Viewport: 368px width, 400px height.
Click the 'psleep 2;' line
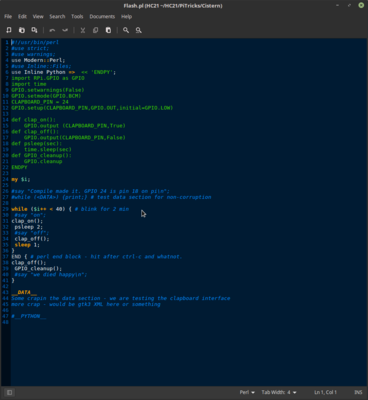[x=29, y=227]
